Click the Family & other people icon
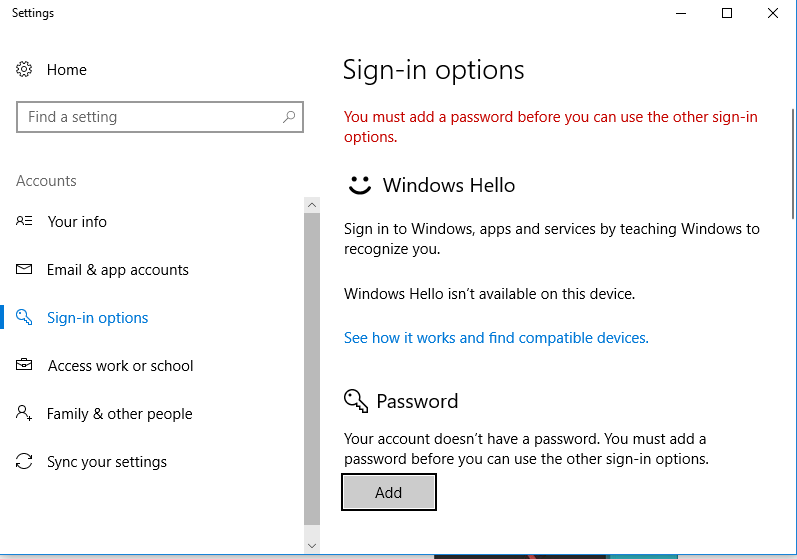 coord(24,414)
